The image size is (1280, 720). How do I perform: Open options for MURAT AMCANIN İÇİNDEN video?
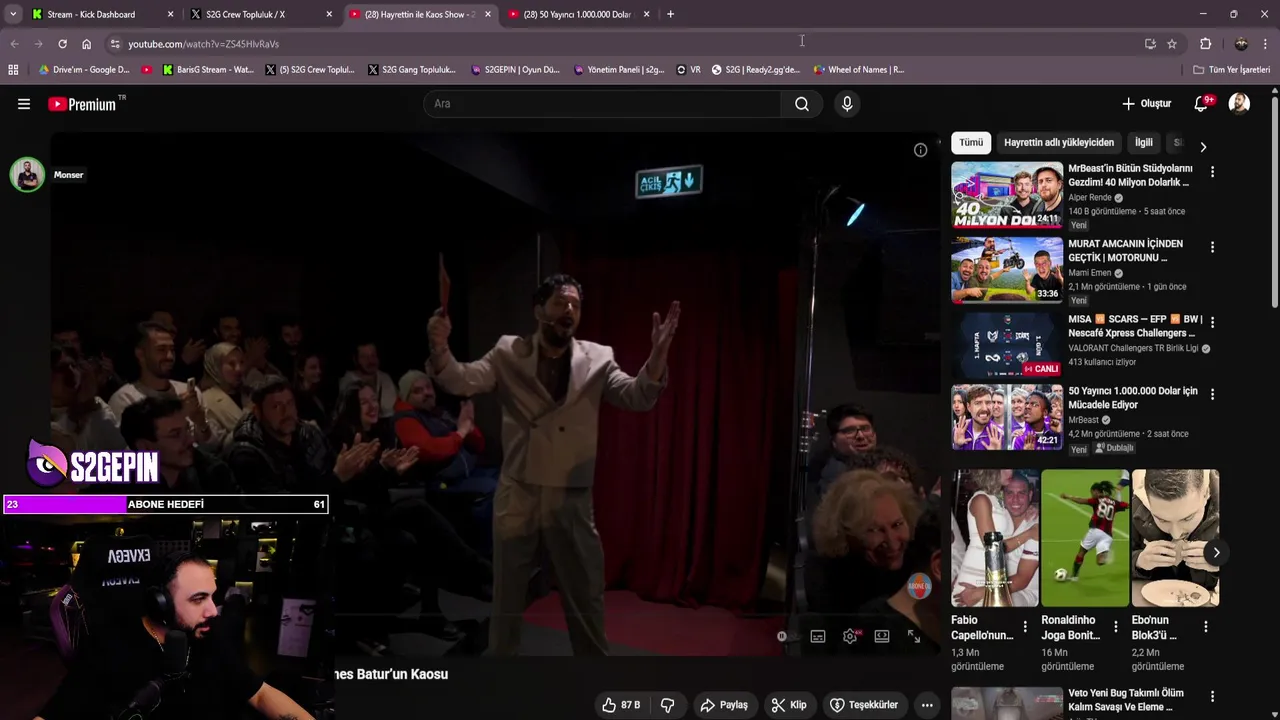point(1212,247)
